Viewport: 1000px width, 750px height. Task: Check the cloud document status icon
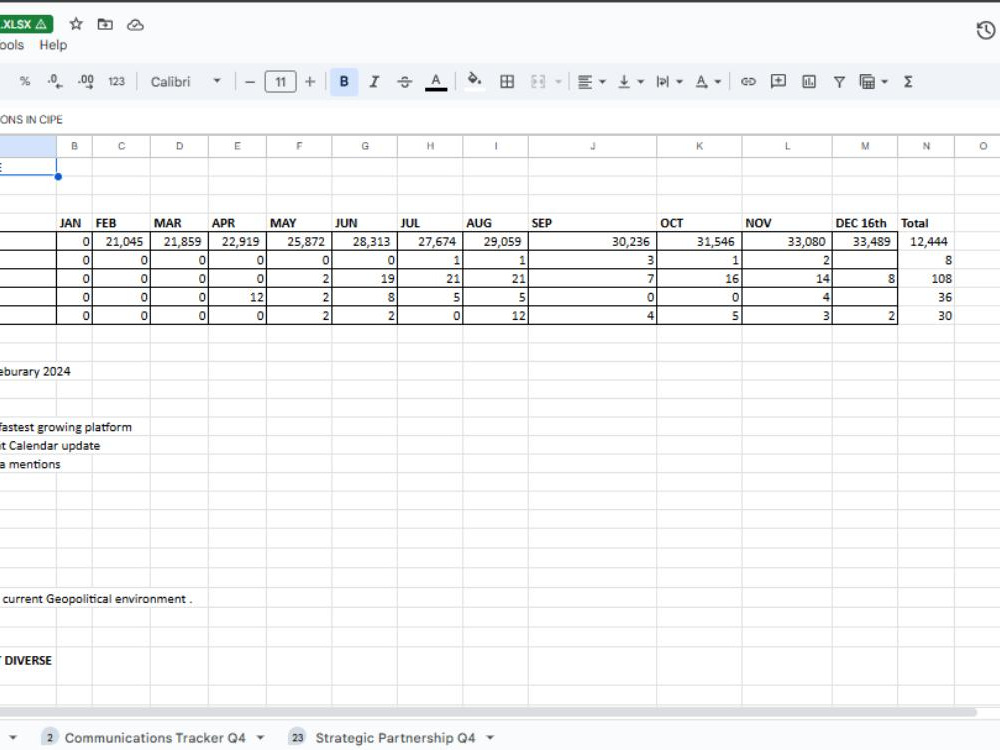[x=135, y=25]
